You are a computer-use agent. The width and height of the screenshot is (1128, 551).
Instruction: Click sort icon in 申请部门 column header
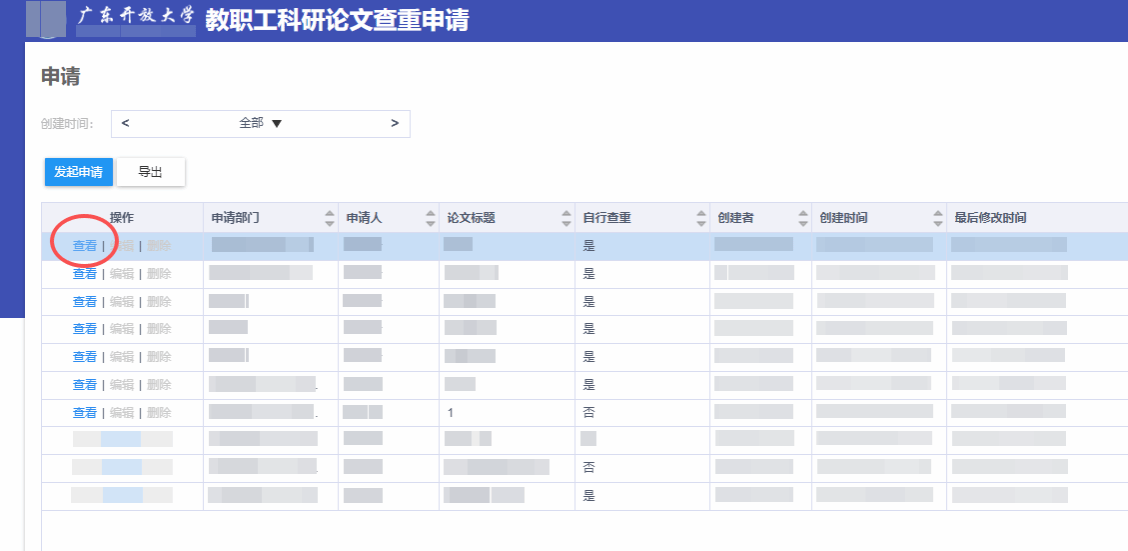[330, 218]
